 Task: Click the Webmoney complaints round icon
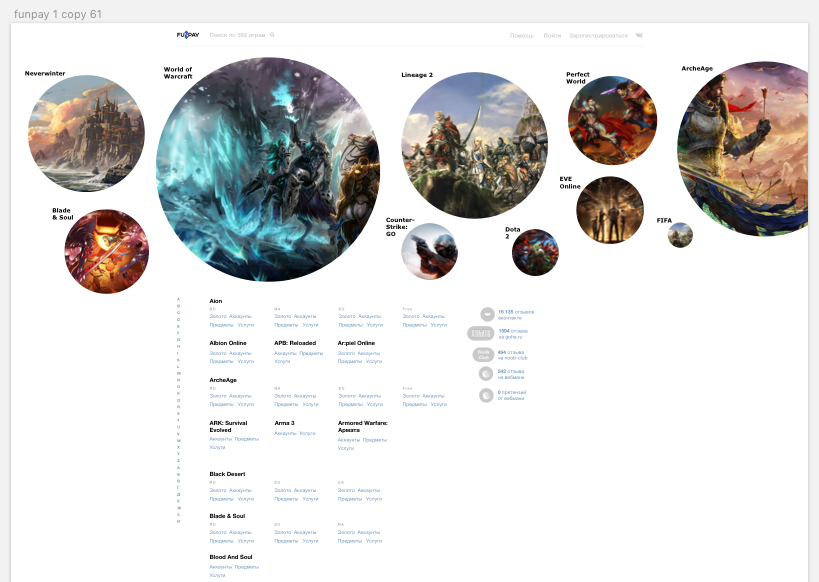487,395
